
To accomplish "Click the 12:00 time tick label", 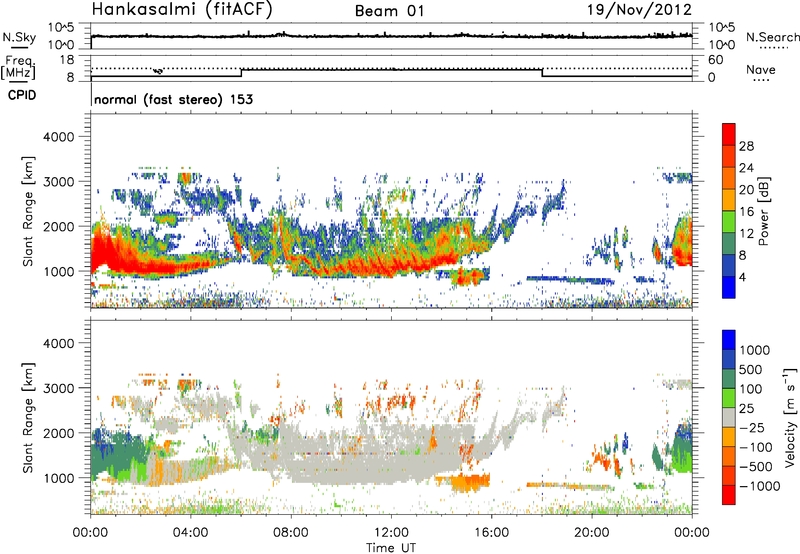I will click(x=391, y=533).
